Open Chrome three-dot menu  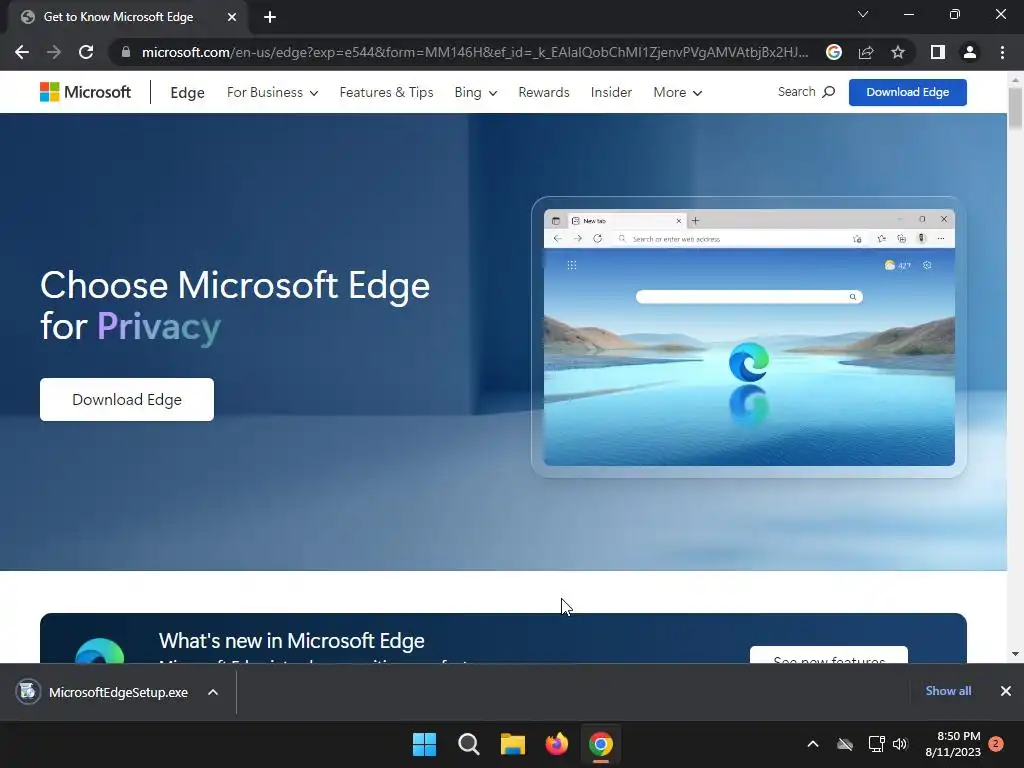click(1002, 52)
